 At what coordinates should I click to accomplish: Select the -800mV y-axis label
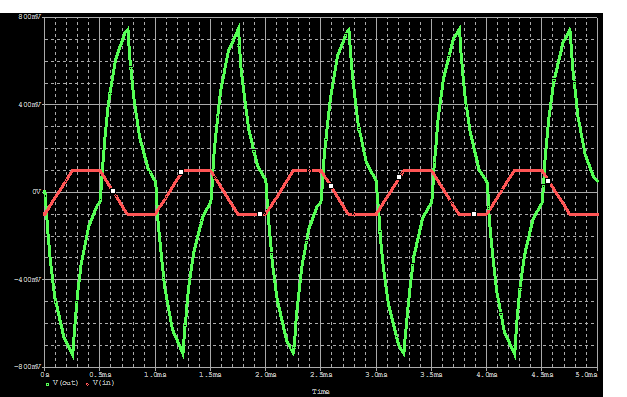pos(28,366)
